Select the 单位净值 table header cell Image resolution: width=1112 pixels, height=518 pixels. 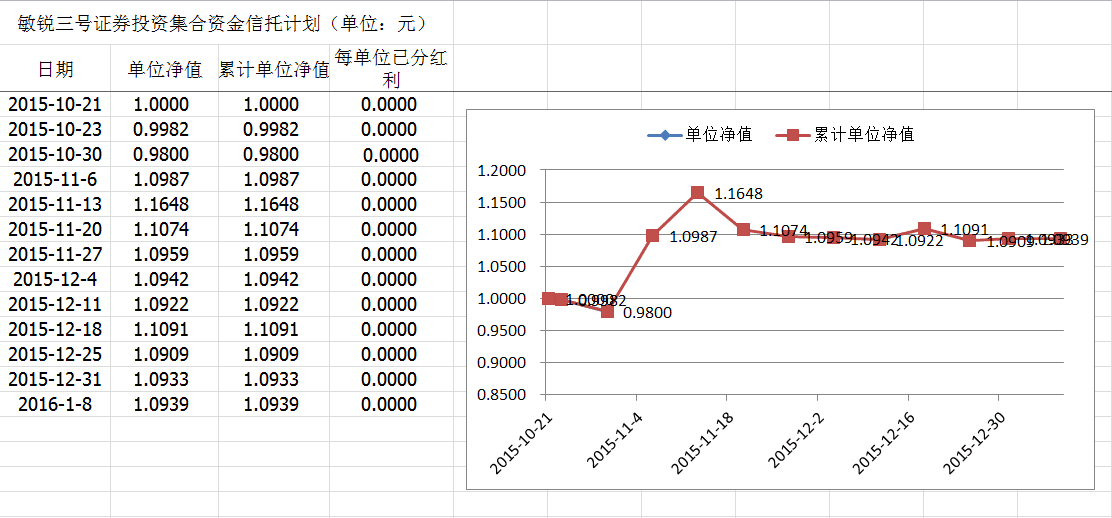165,69
